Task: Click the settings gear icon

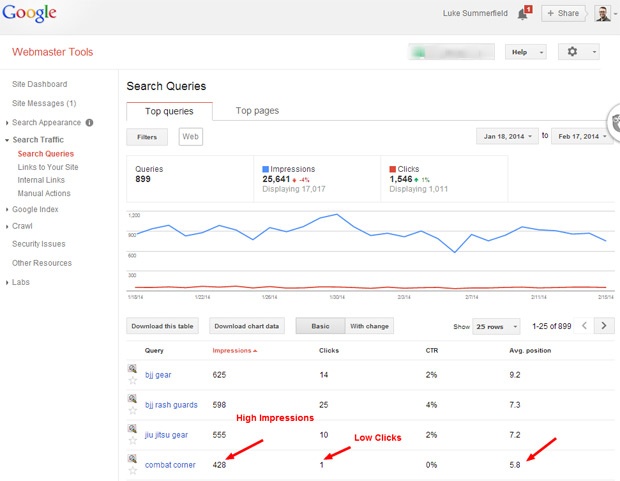Action: [x=572, y=51]
